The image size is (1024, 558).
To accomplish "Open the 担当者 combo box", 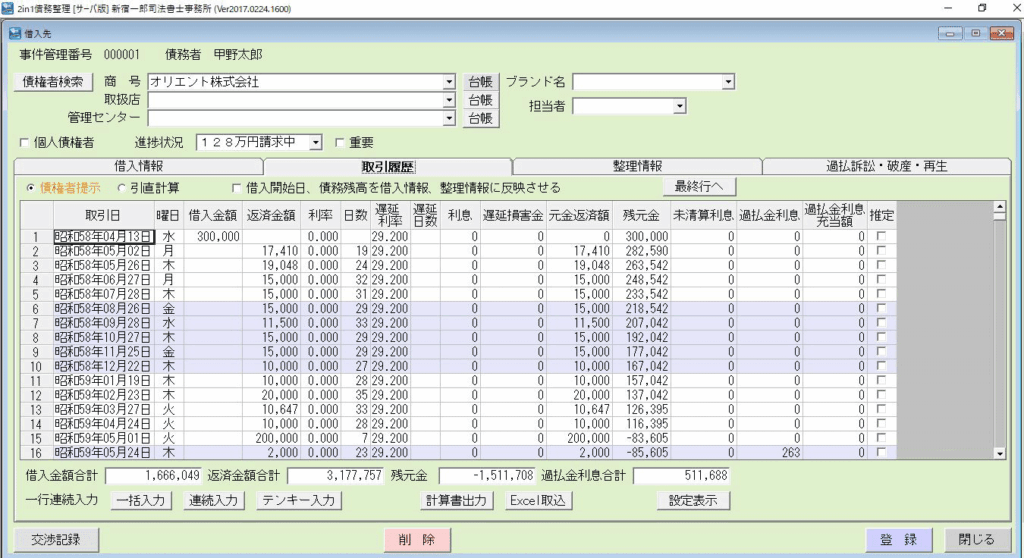I will [679, 106].
